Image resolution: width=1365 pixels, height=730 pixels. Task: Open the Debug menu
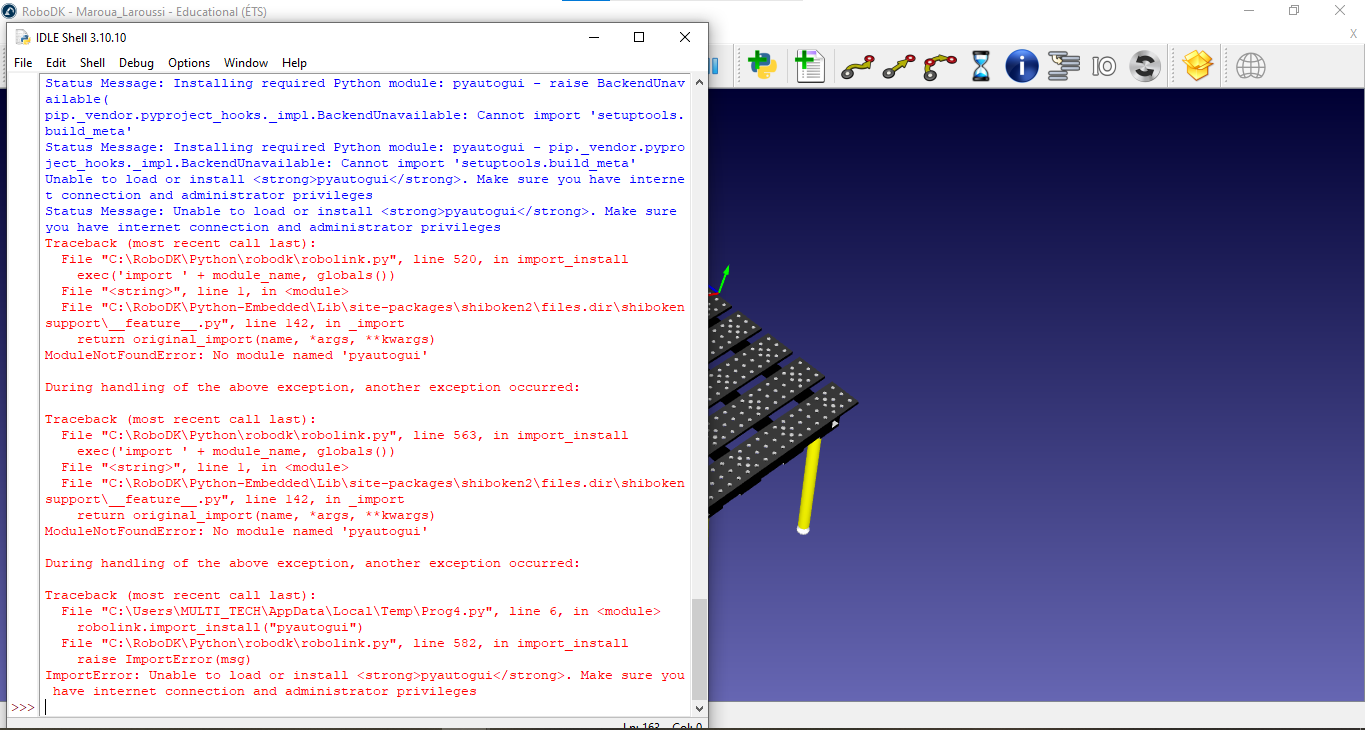click(x=136, y=63)
